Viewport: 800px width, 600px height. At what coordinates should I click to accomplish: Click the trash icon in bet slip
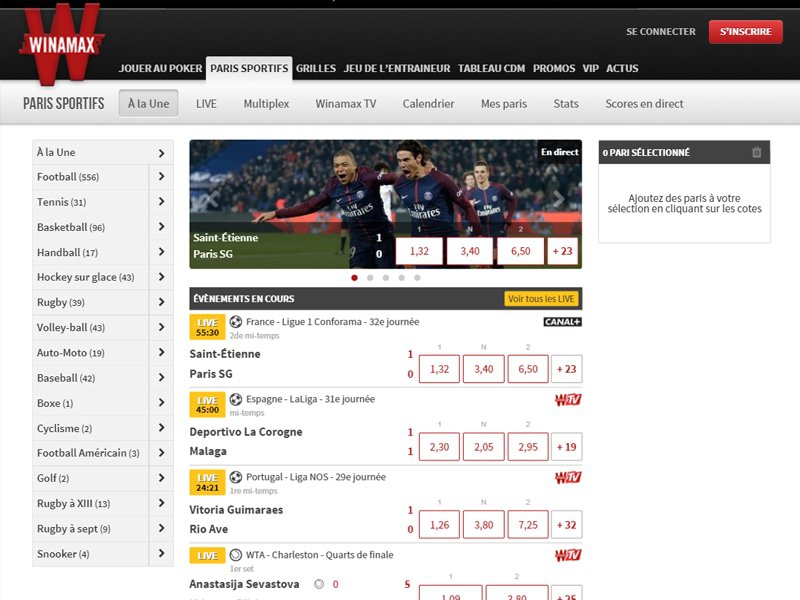[756, 152]
